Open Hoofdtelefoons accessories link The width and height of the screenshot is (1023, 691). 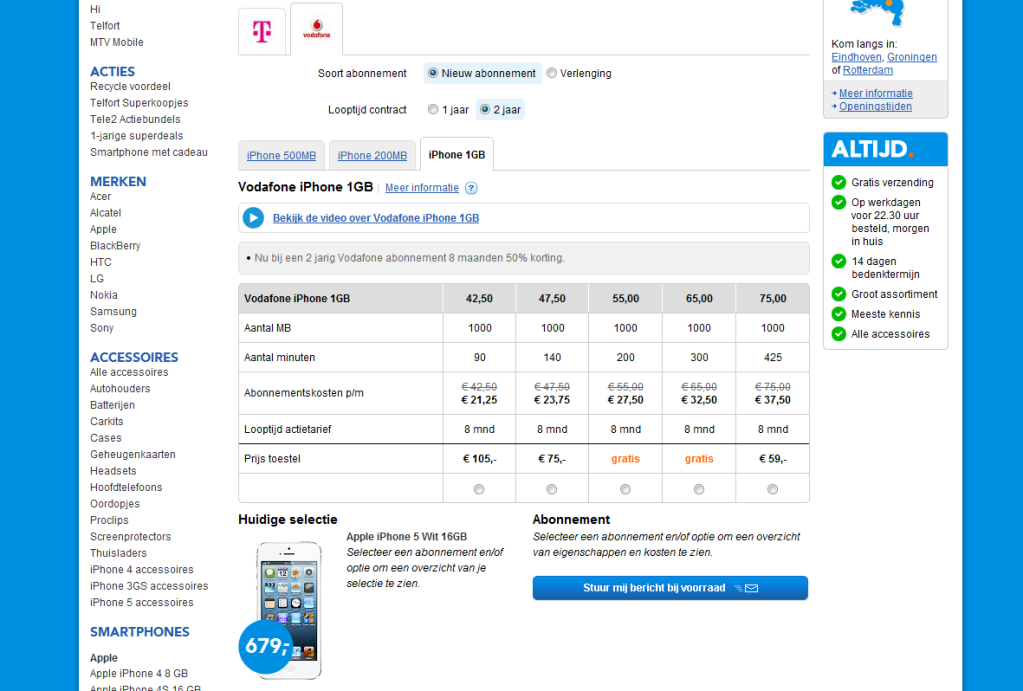[126, 487]
